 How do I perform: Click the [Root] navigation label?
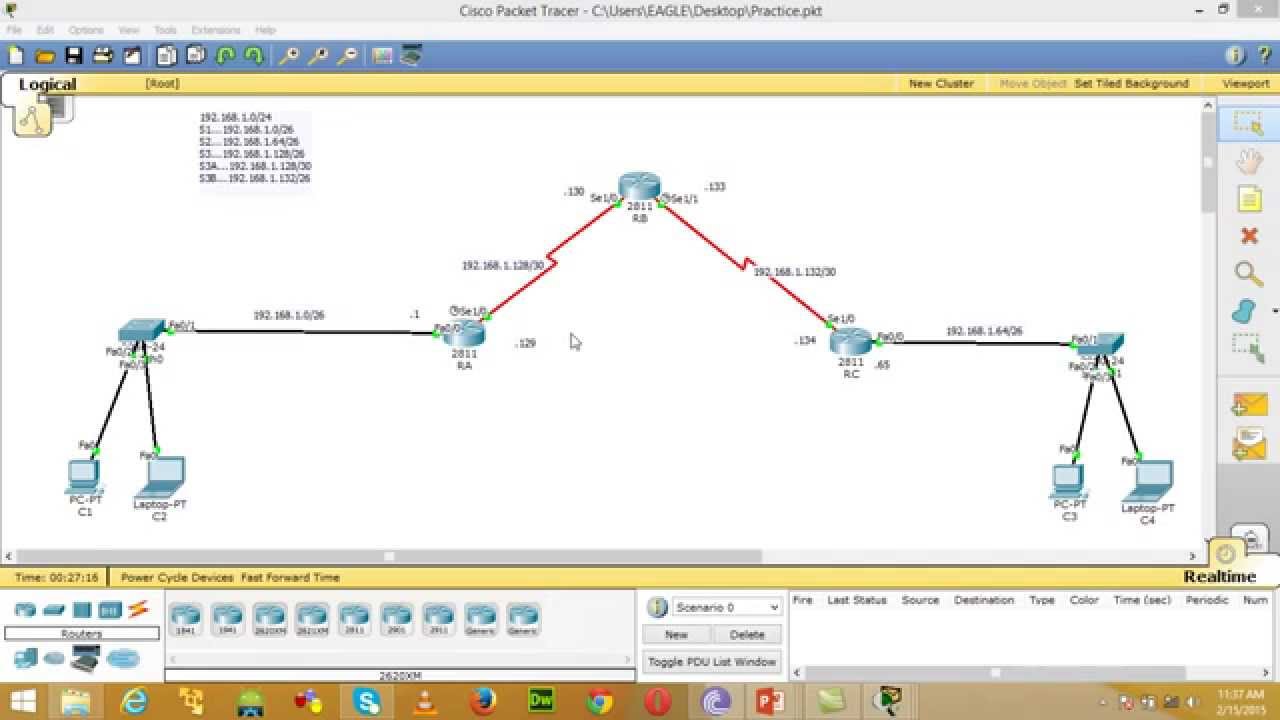(x=162, y=83)
